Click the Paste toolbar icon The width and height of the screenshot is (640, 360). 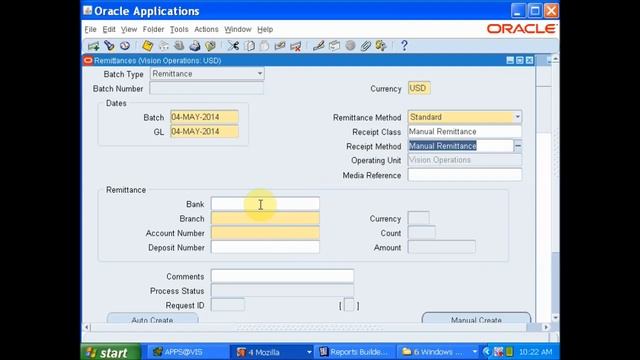point(264,46)
